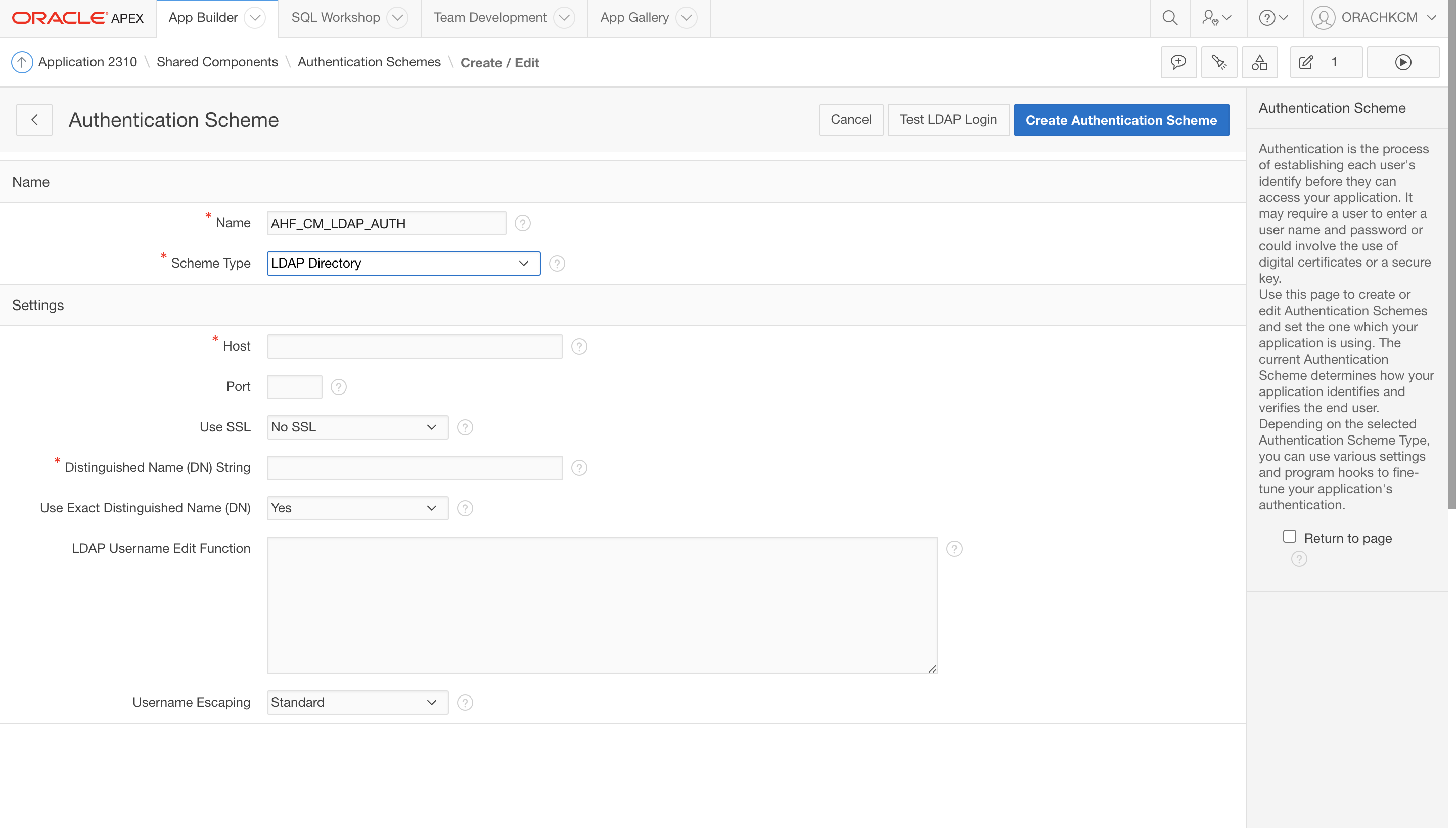Click the feedback speech bubble icon
This screenshot has height=828, width=1456.
tap(1178, 62)
